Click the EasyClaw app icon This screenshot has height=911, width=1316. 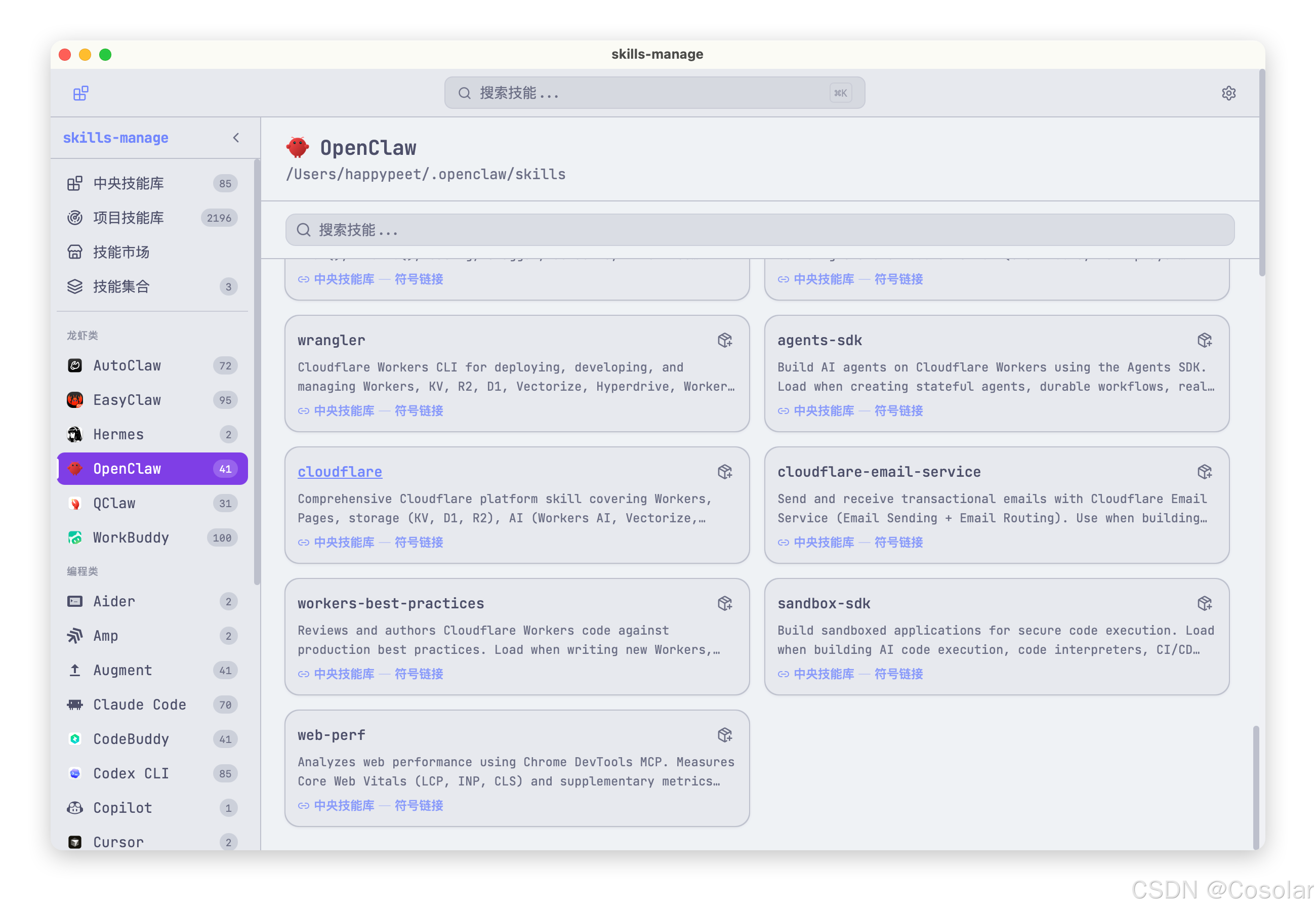pyautogui.click(x=75, y=399)
